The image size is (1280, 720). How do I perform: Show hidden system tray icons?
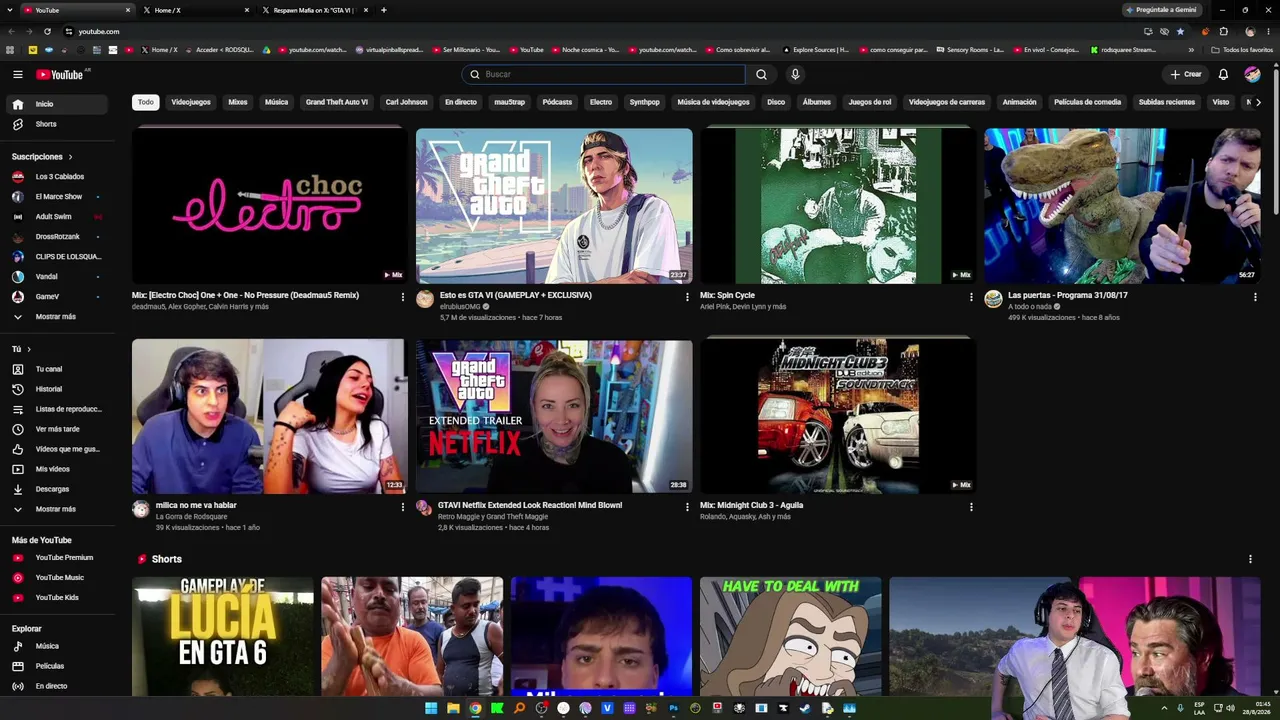1165,708
